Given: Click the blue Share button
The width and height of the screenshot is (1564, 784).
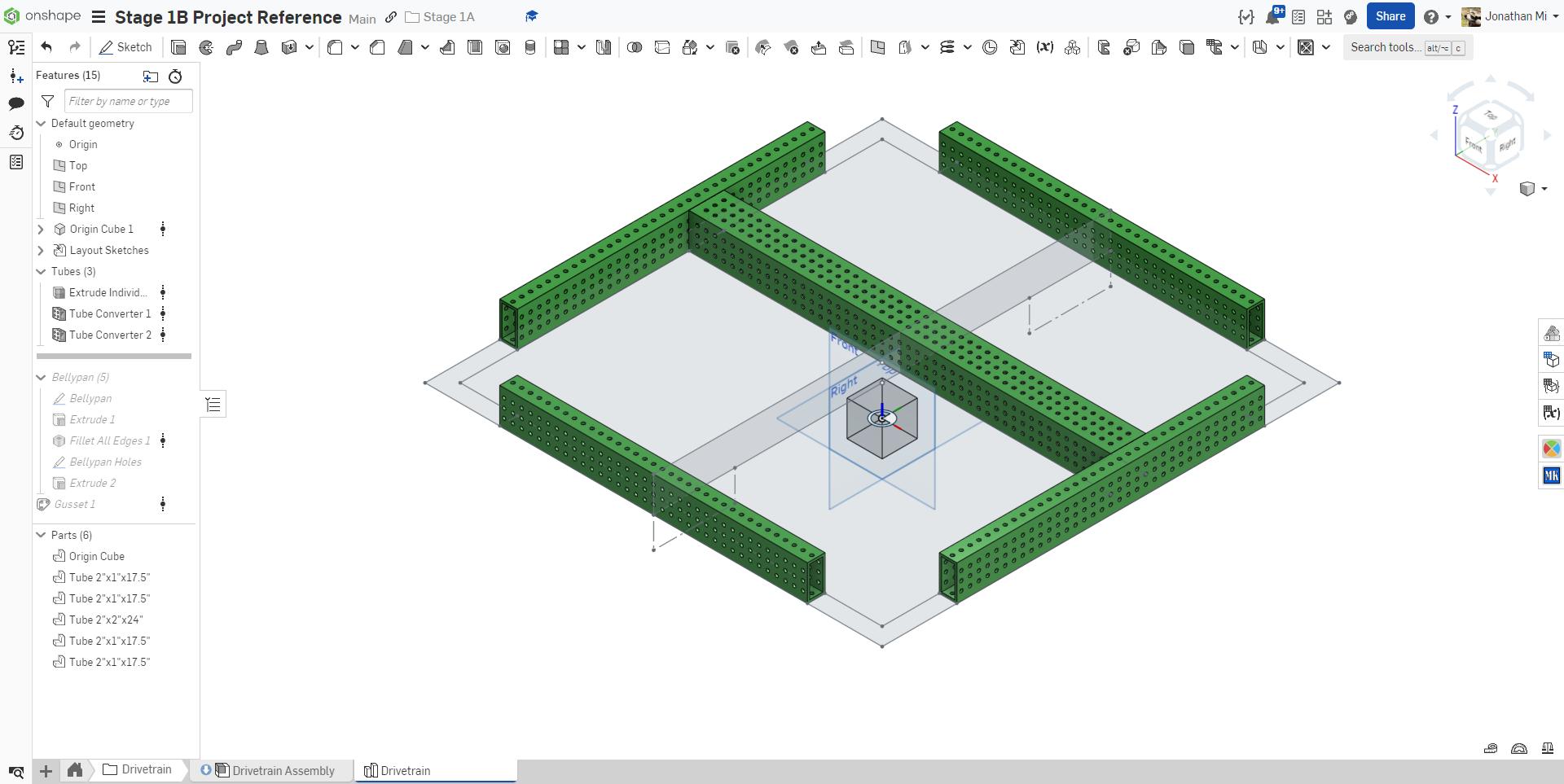Looking at the screenshot, I should coord(1390,16).
